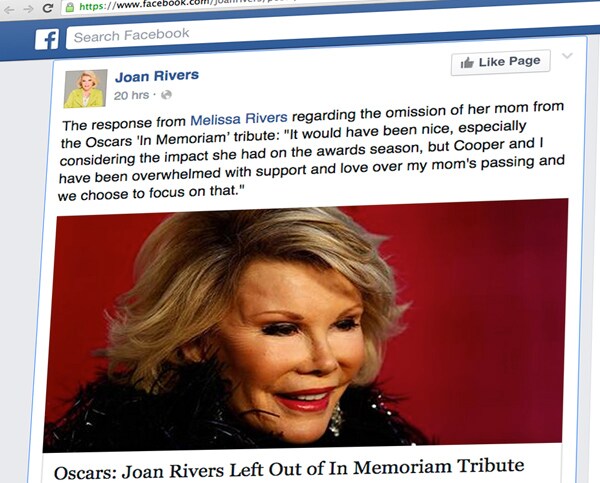Click the https text in the address bar
The image size is (600, 483).
point(92,7)
